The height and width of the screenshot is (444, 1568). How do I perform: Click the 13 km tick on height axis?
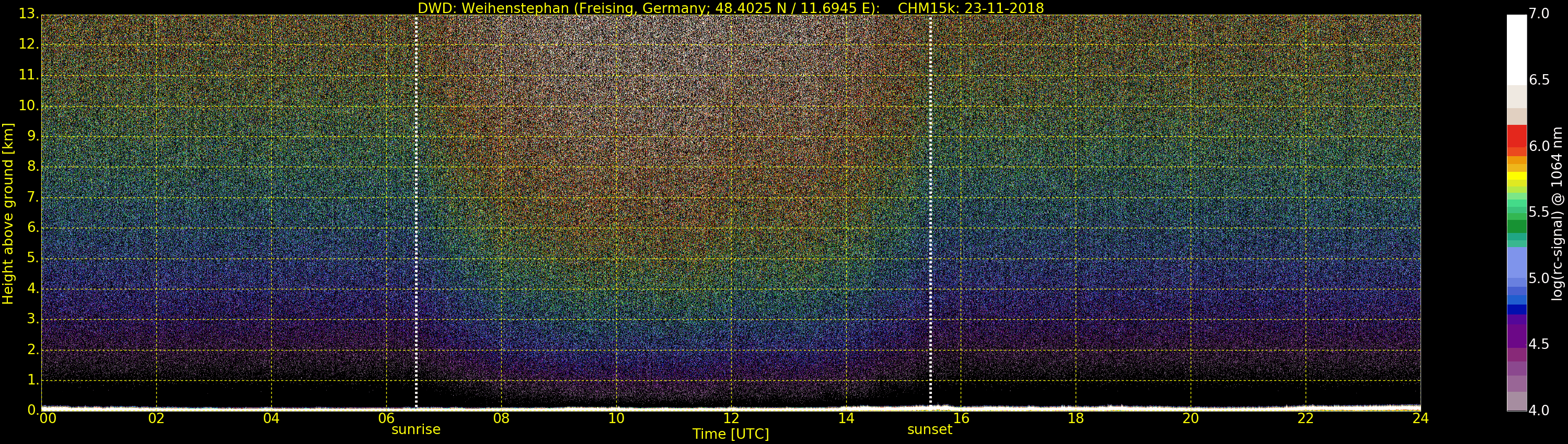(28, 14)
